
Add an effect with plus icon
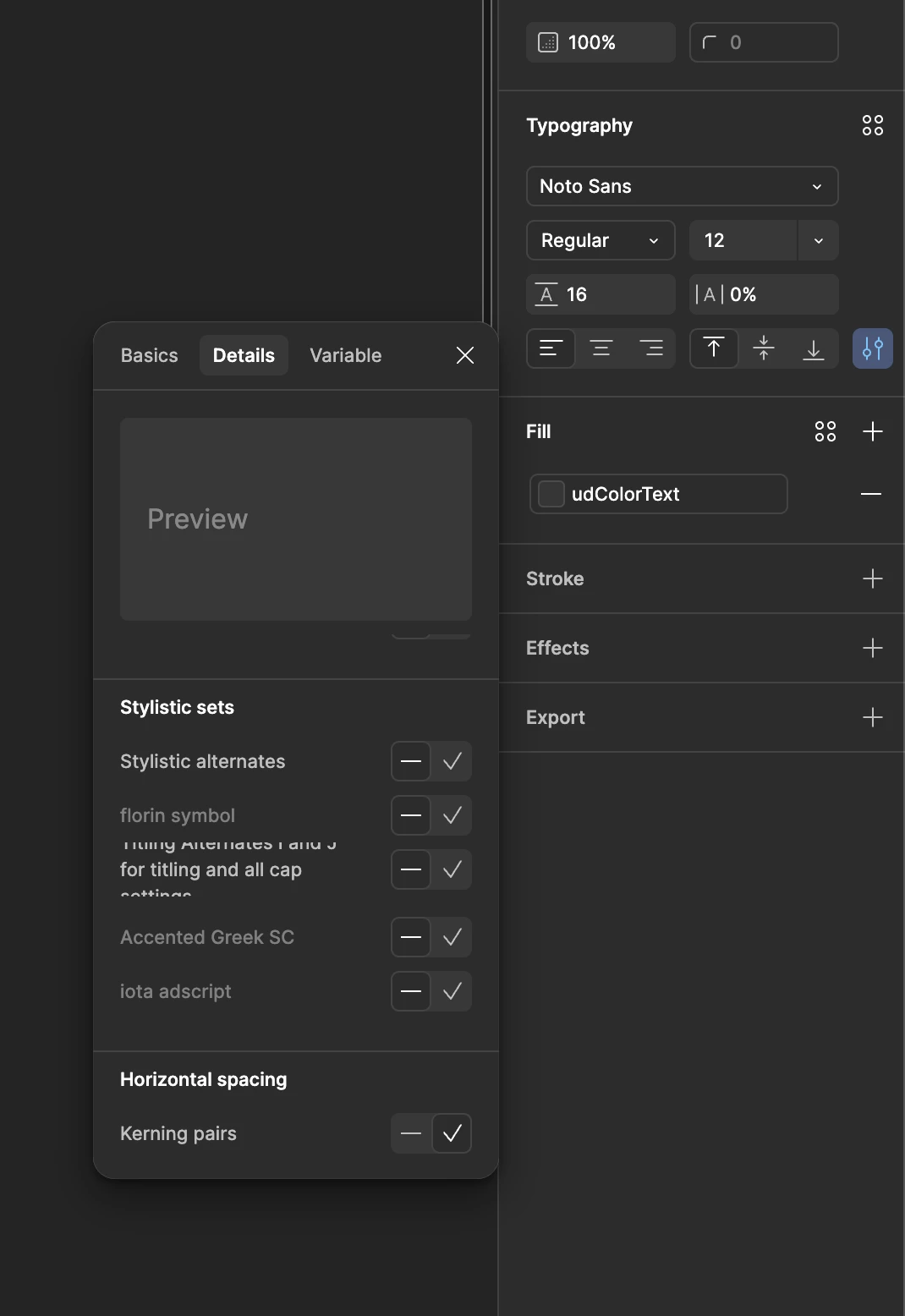(x=873, y=648)
